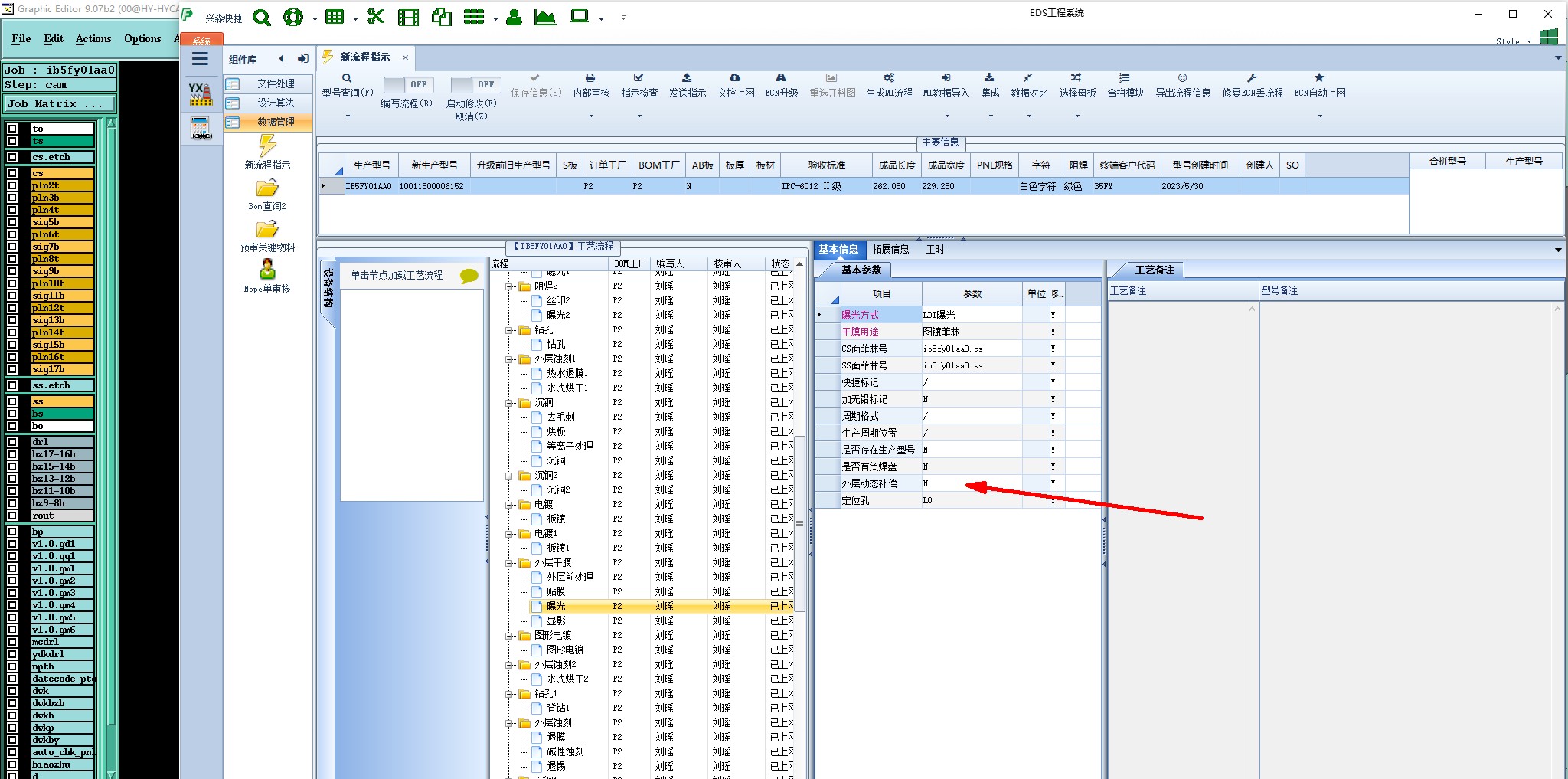Click 生成MI流程 gears tool
This screenshot has height=779, width=1568.
(x=889, y=85)
